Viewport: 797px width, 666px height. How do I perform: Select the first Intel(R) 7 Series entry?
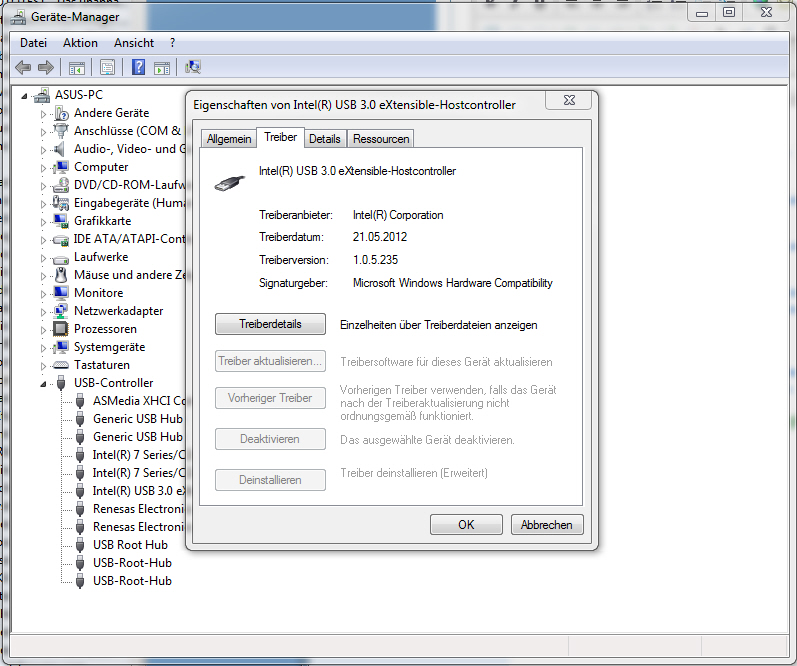tap(138, 455)
